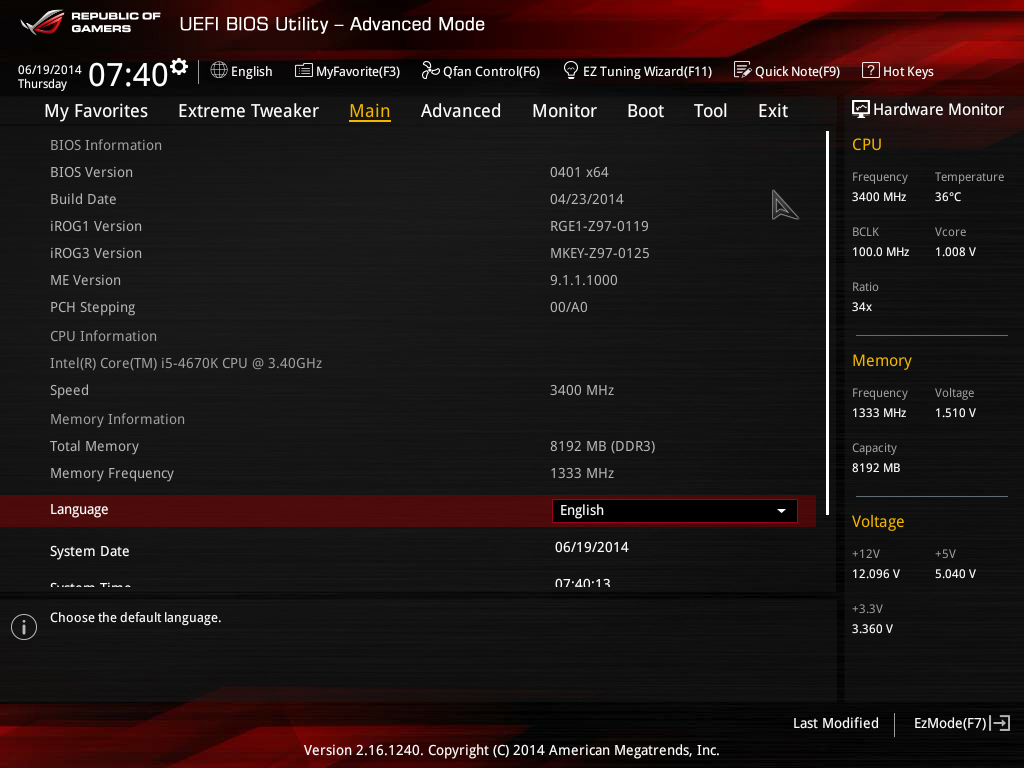The height and width of the screenshot is (768, 1024).
Task: Click BIOS Version value 0401 x64
Action: (579, 172)
